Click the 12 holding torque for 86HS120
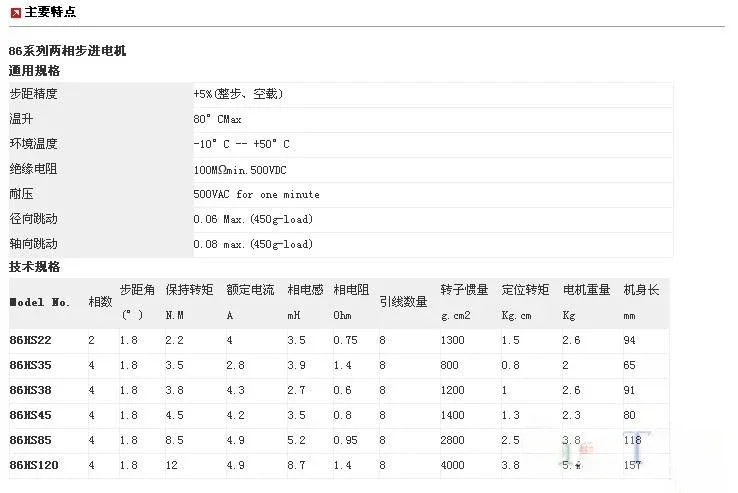The height and width of the screenshot is (493, 738). pyautogui.click(x=172, y=465)
